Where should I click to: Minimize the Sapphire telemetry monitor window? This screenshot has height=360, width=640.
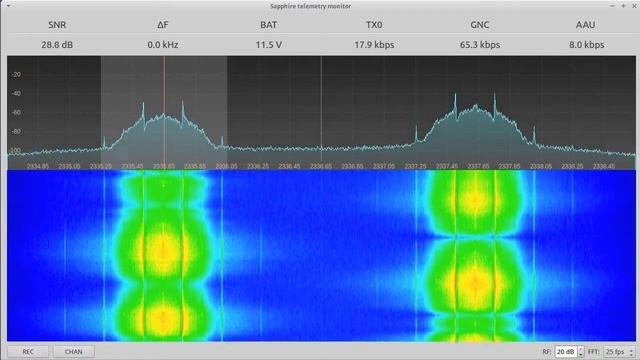click(x=612, y=6)
